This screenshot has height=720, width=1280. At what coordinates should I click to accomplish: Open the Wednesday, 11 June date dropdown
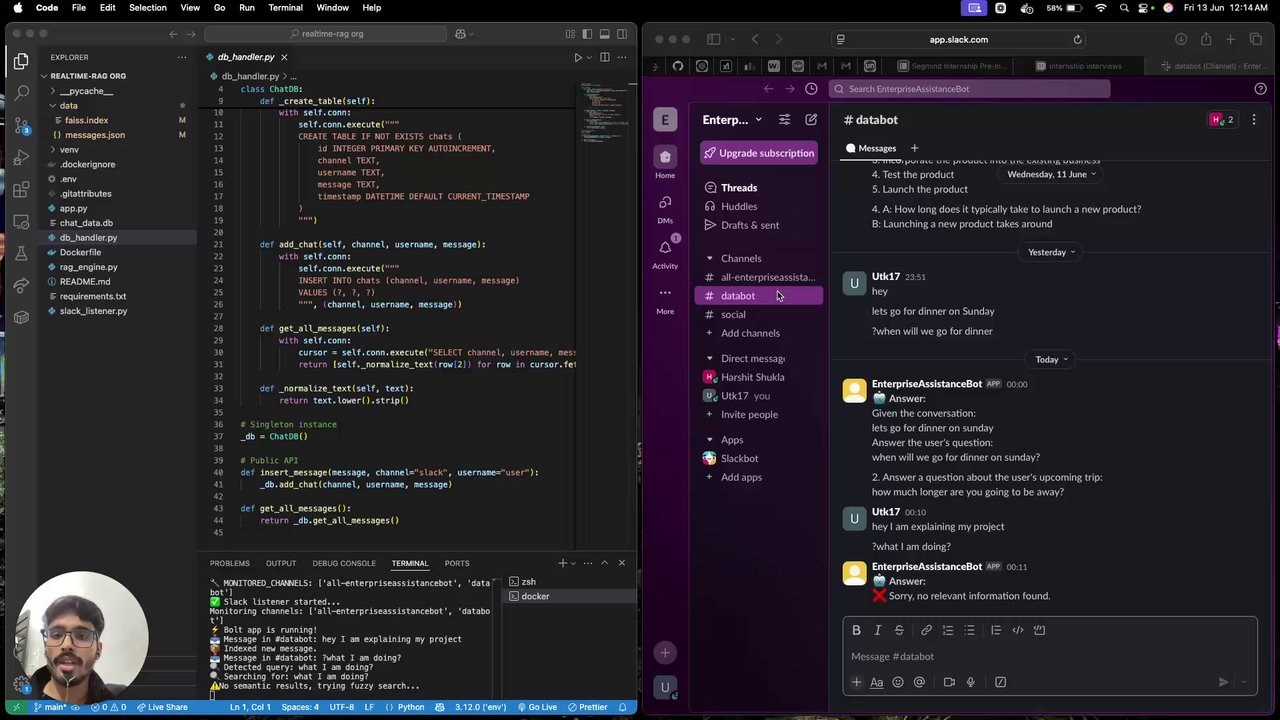click(1052, 174)
